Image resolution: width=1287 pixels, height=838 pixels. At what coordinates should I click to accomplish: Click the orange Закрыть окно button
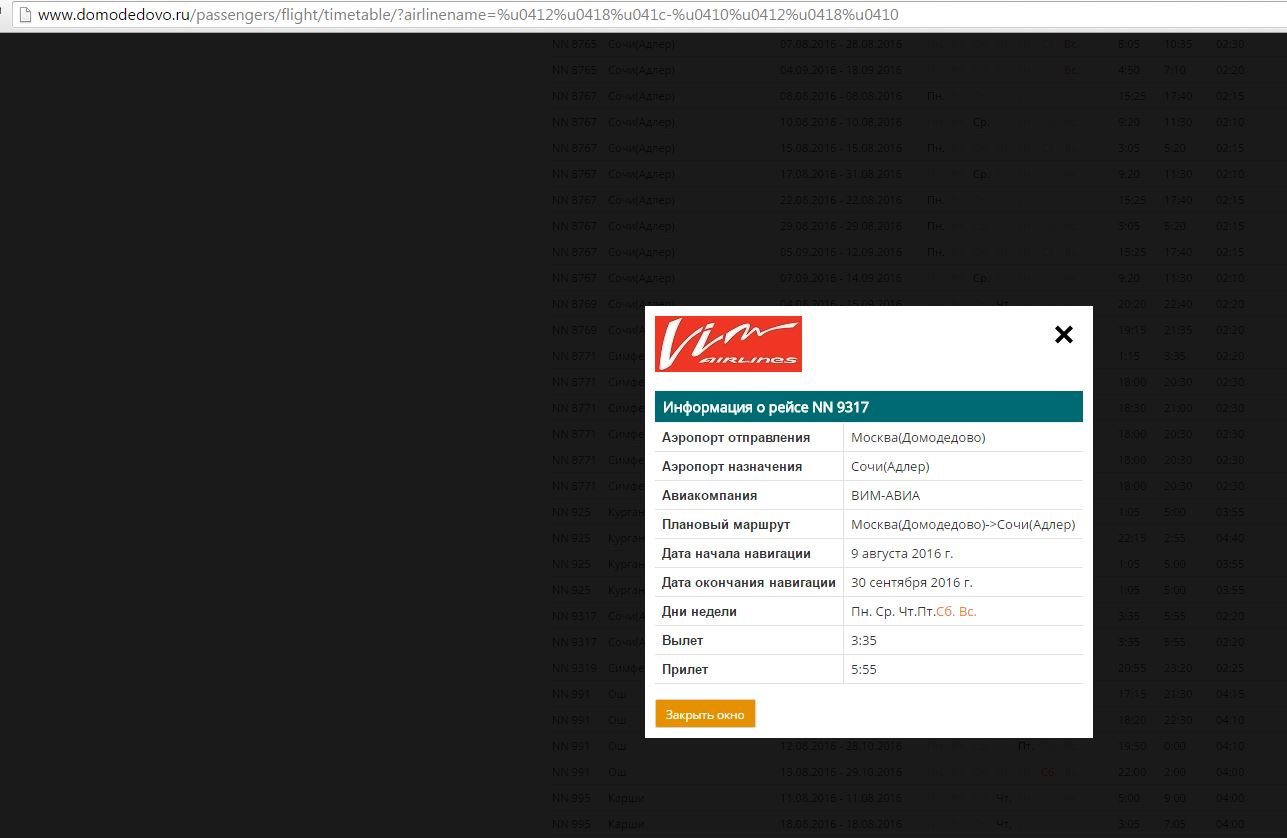coord(705,714)
